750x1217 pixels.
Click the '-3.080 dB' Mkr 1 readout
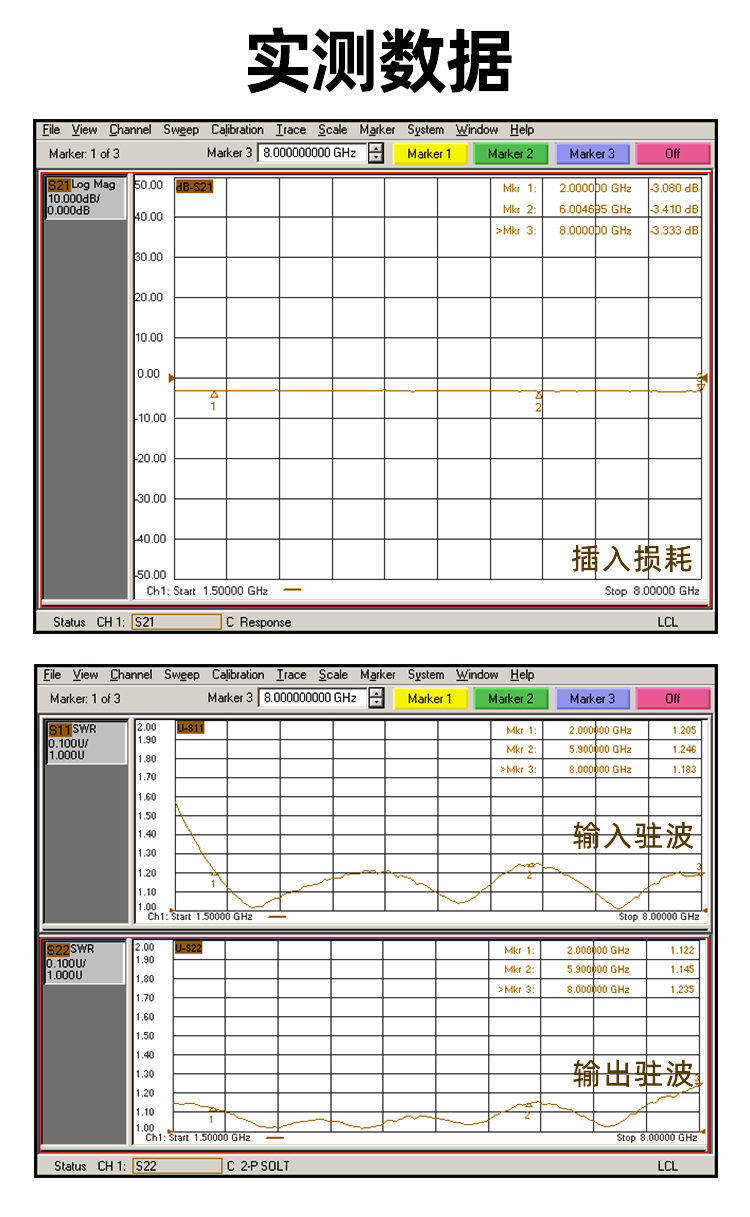(x=674, y=188)
